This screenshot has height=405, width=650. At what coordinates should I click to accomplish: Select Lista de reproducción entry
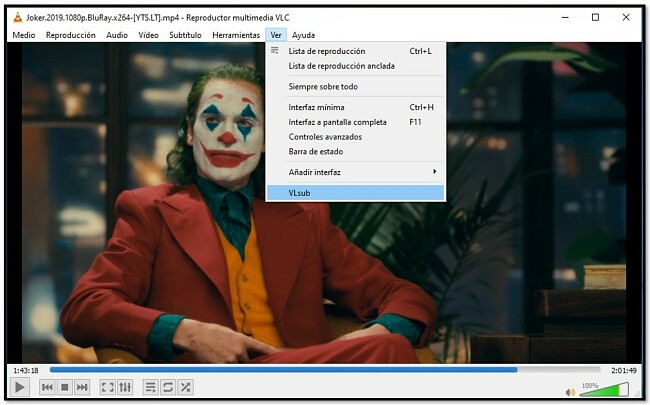click(x=356, y=51)
